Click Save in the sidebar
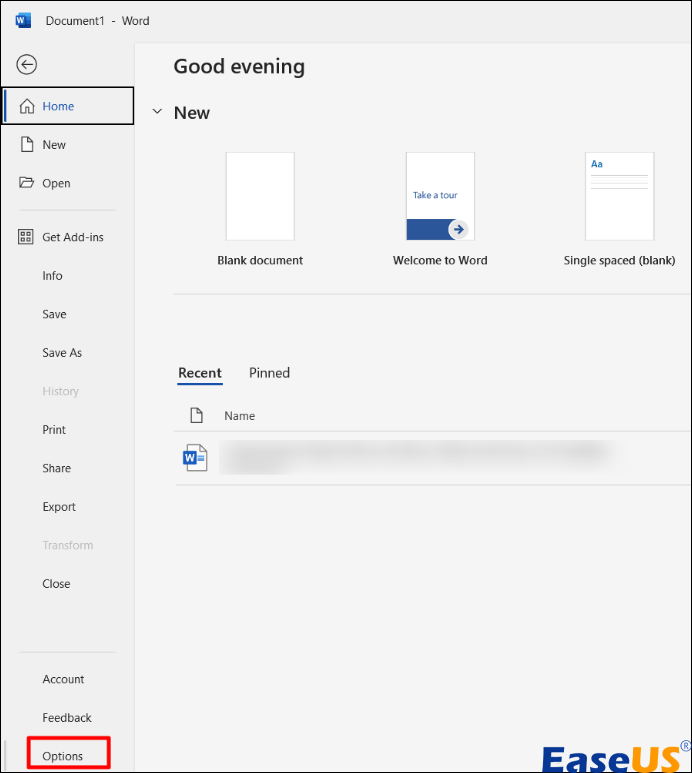 pyautogui.click(x=68, y=314)
